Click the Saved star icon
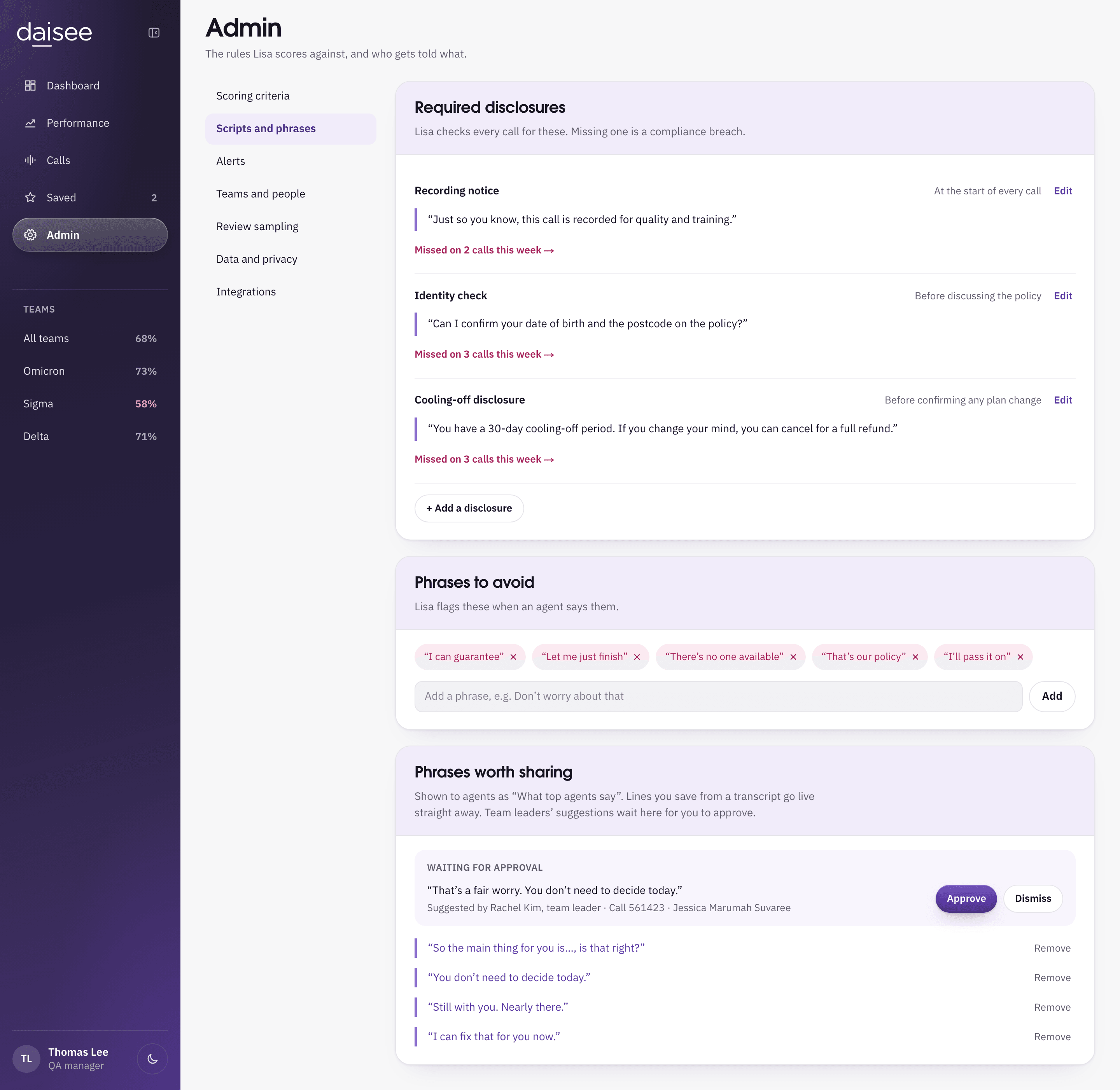1120x1090 pixels. pyautogui.click(x=30, y=197)
